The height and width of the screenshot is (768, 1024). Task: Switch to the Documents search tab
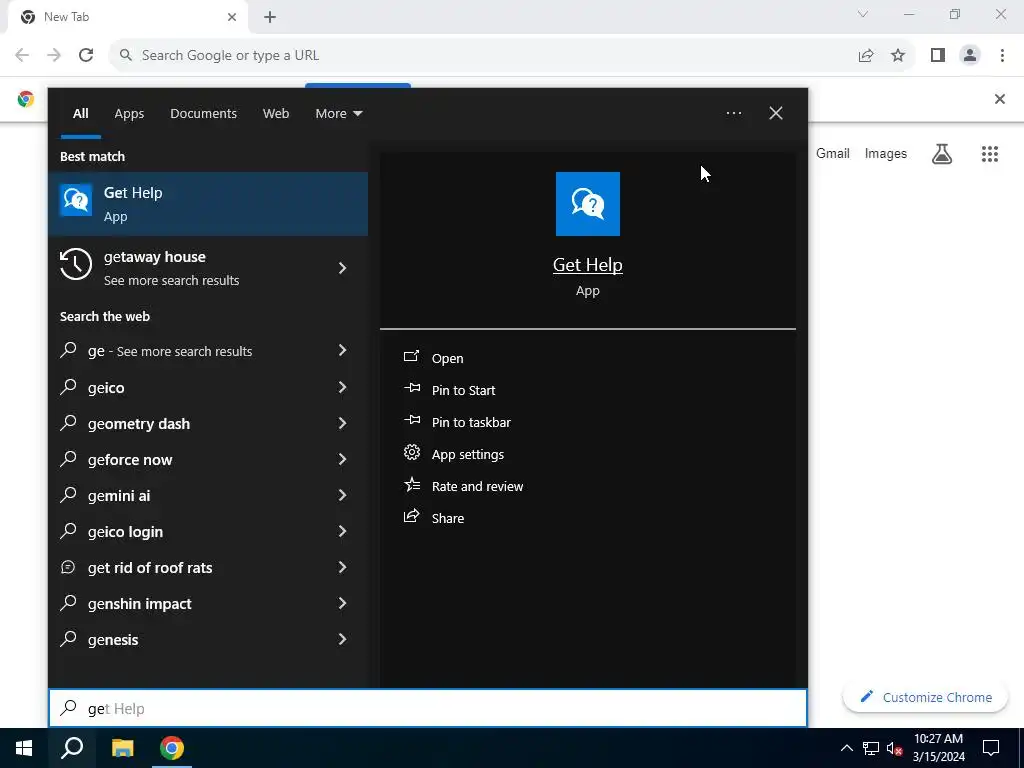point(203,114)
